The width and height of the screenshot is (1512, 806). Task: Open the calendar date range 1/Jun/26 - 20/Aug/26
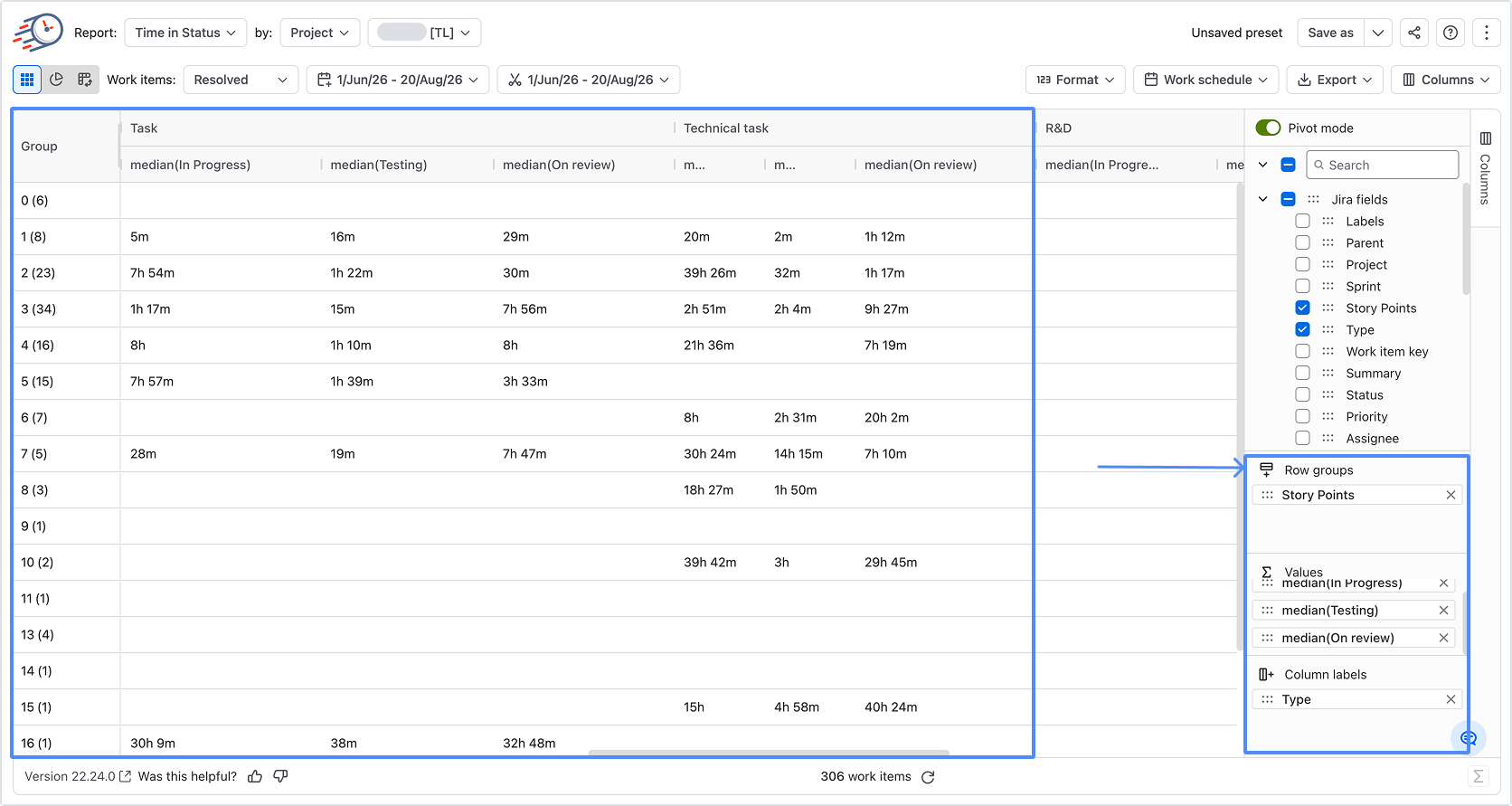[398, 80]
